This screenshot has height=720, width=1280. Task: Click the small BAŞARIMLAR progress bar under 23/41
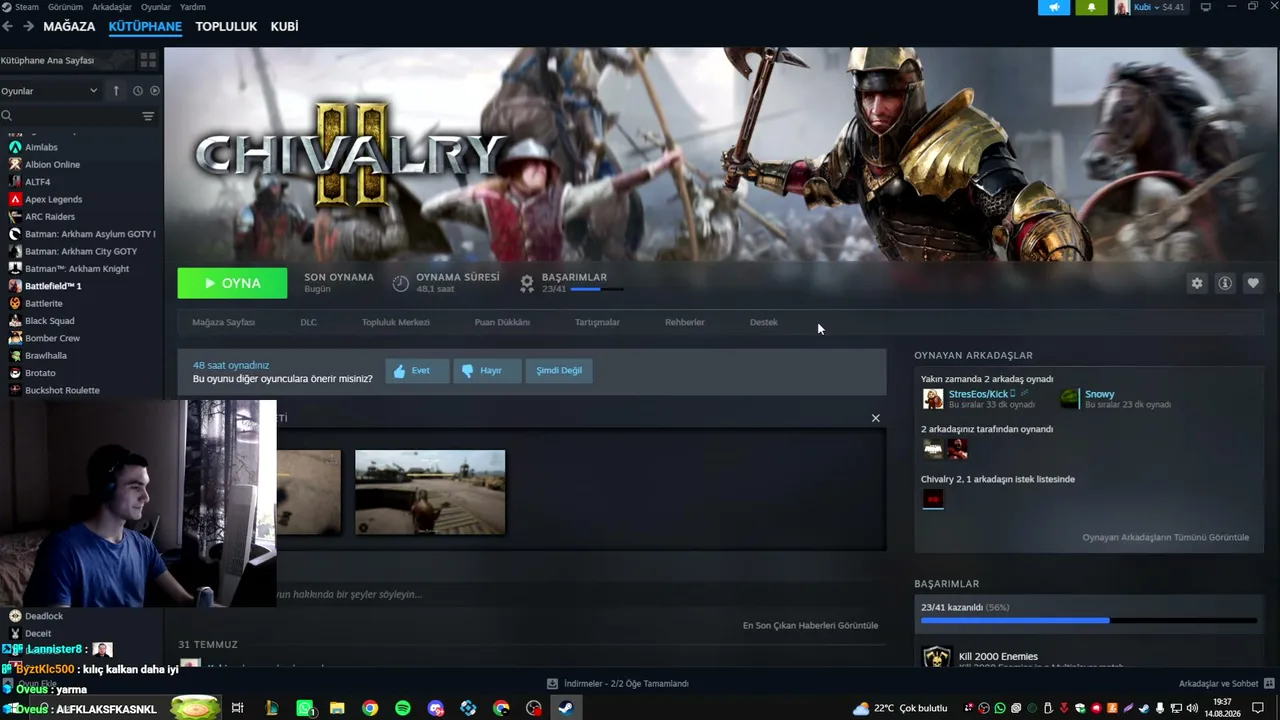coord(597,289)
